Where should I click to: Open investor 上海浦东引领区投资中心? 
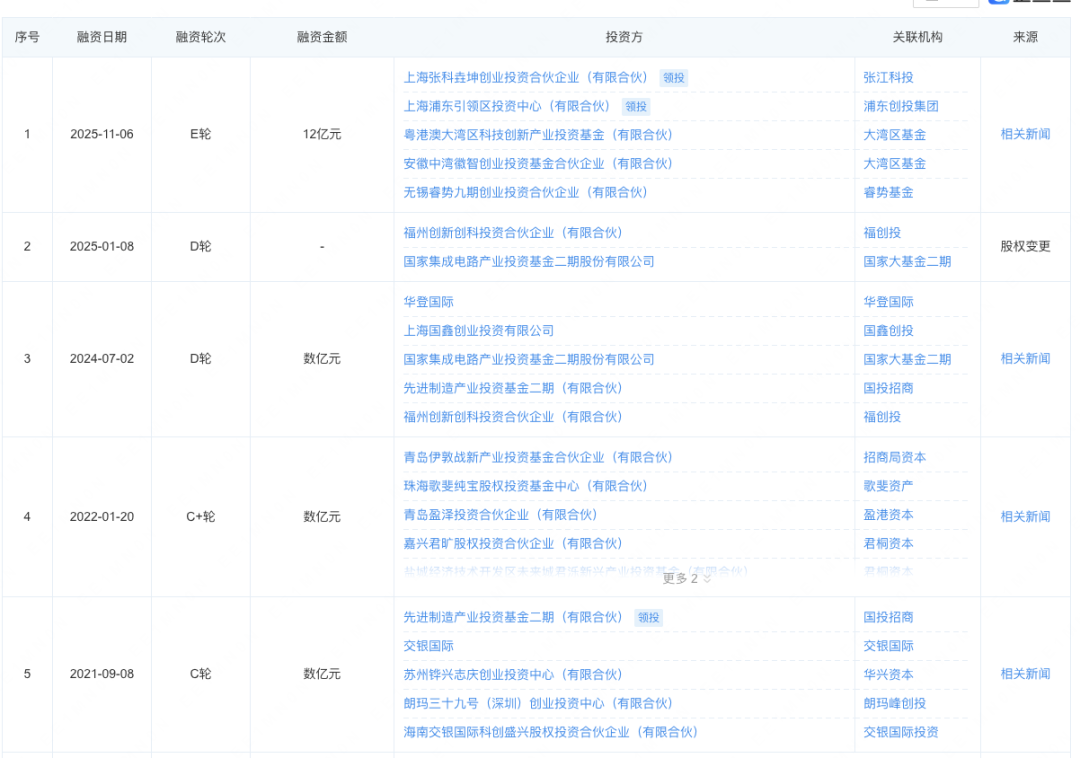507,107
